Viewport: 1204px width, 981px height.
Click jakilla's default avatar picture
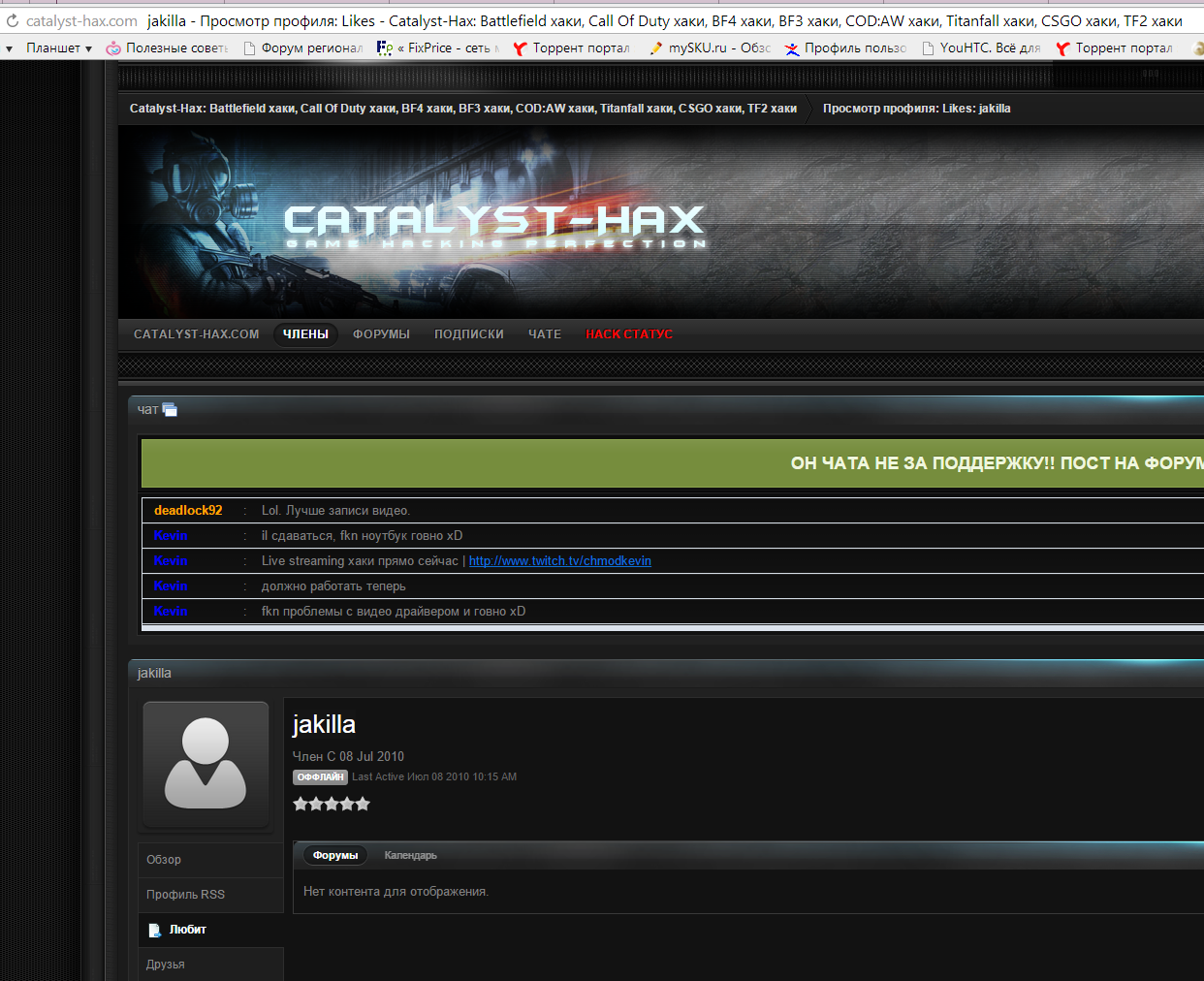[206, 764]
